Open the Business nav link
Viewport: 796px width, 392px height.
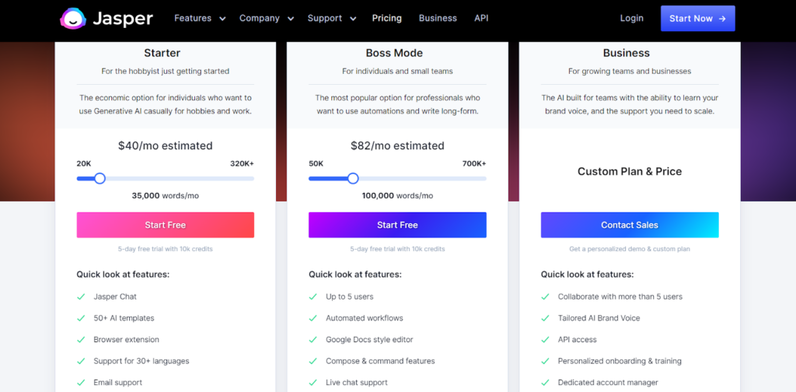coord(438,18)
